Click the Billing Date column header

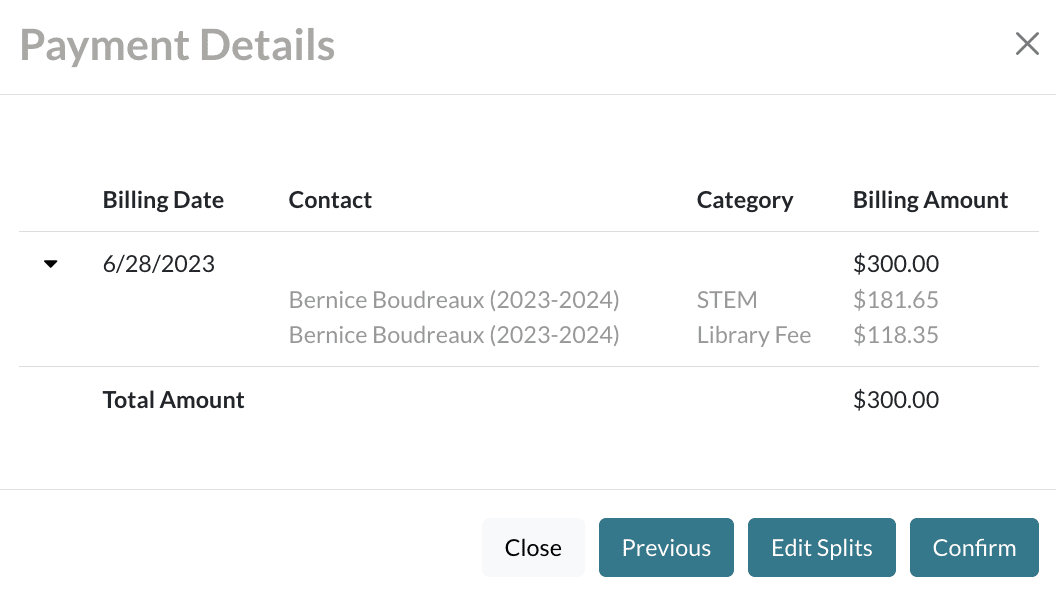(x=163, y=200)
